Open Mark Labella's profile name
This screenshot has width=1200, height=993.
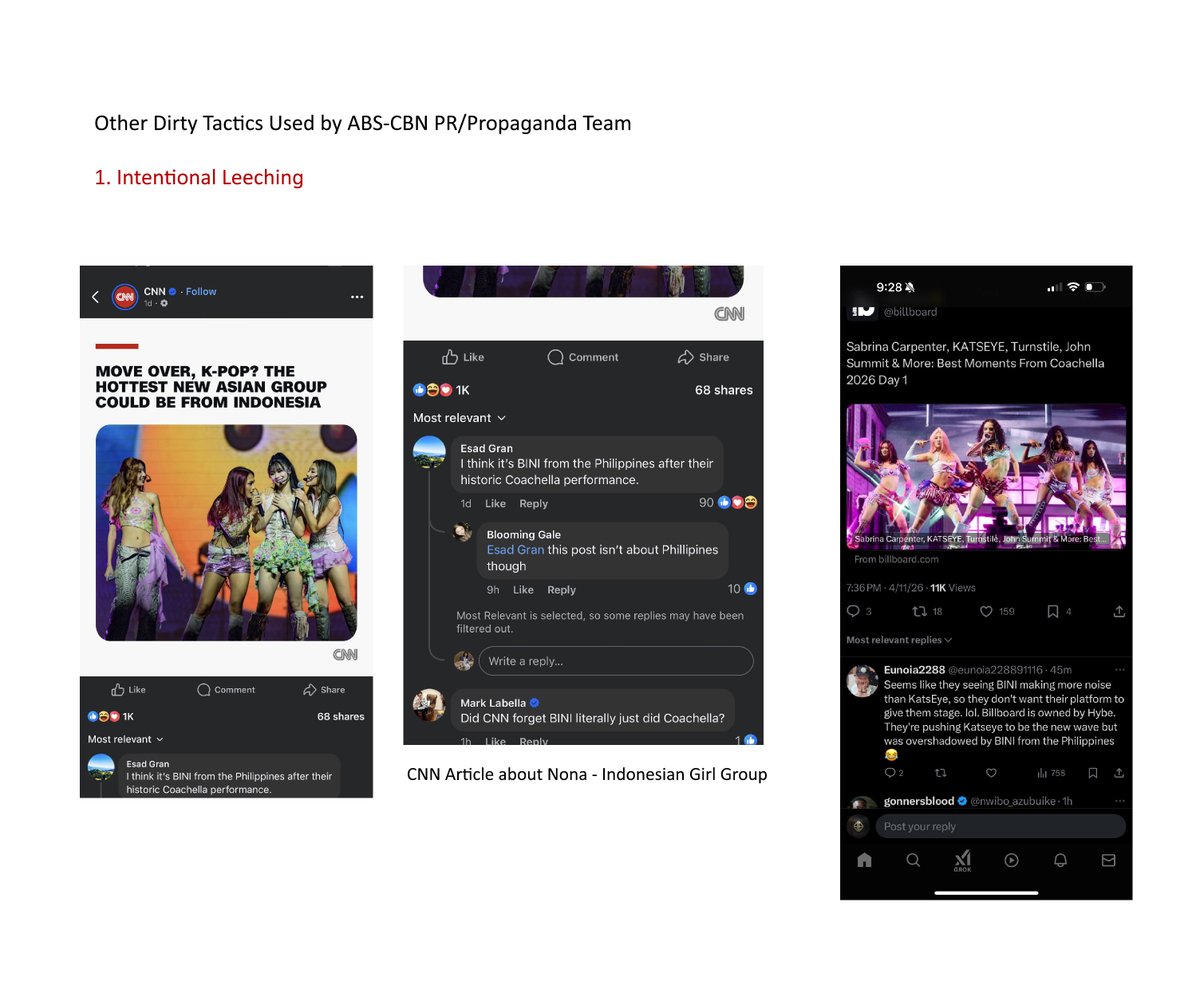pos(493,703)
